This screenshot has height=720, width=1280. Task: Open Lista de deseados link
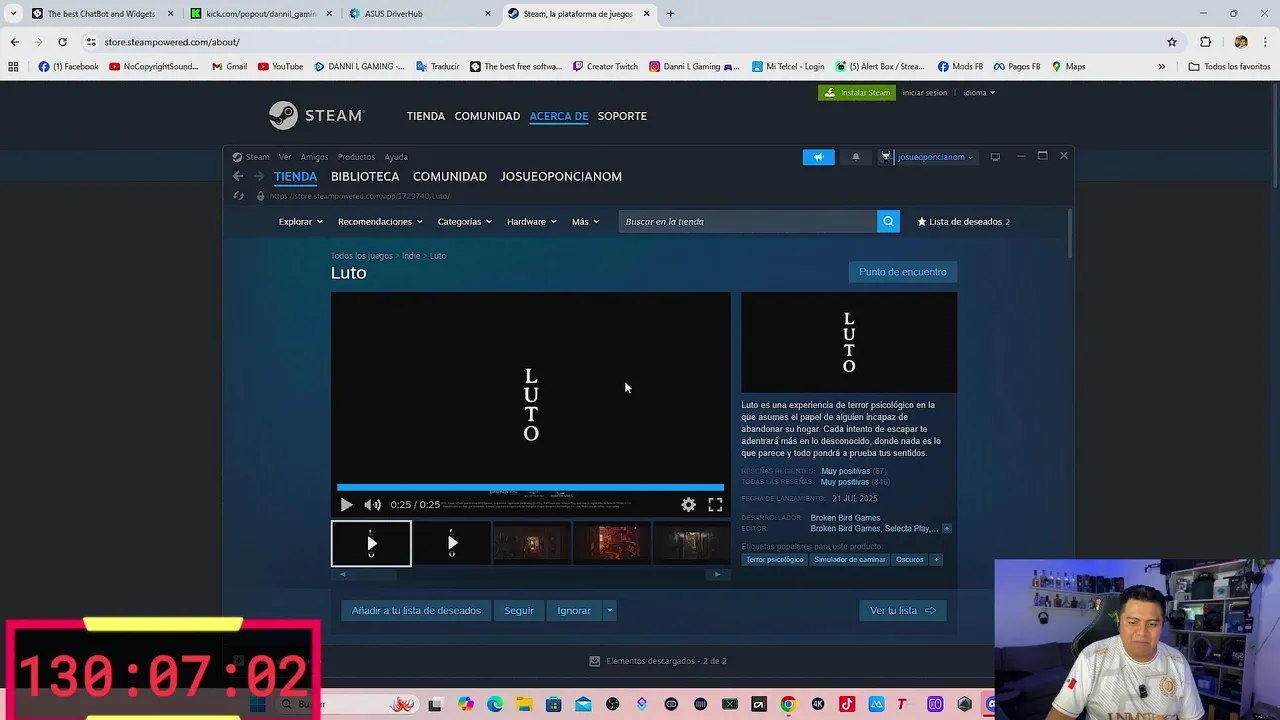click(x=964, y=222)
